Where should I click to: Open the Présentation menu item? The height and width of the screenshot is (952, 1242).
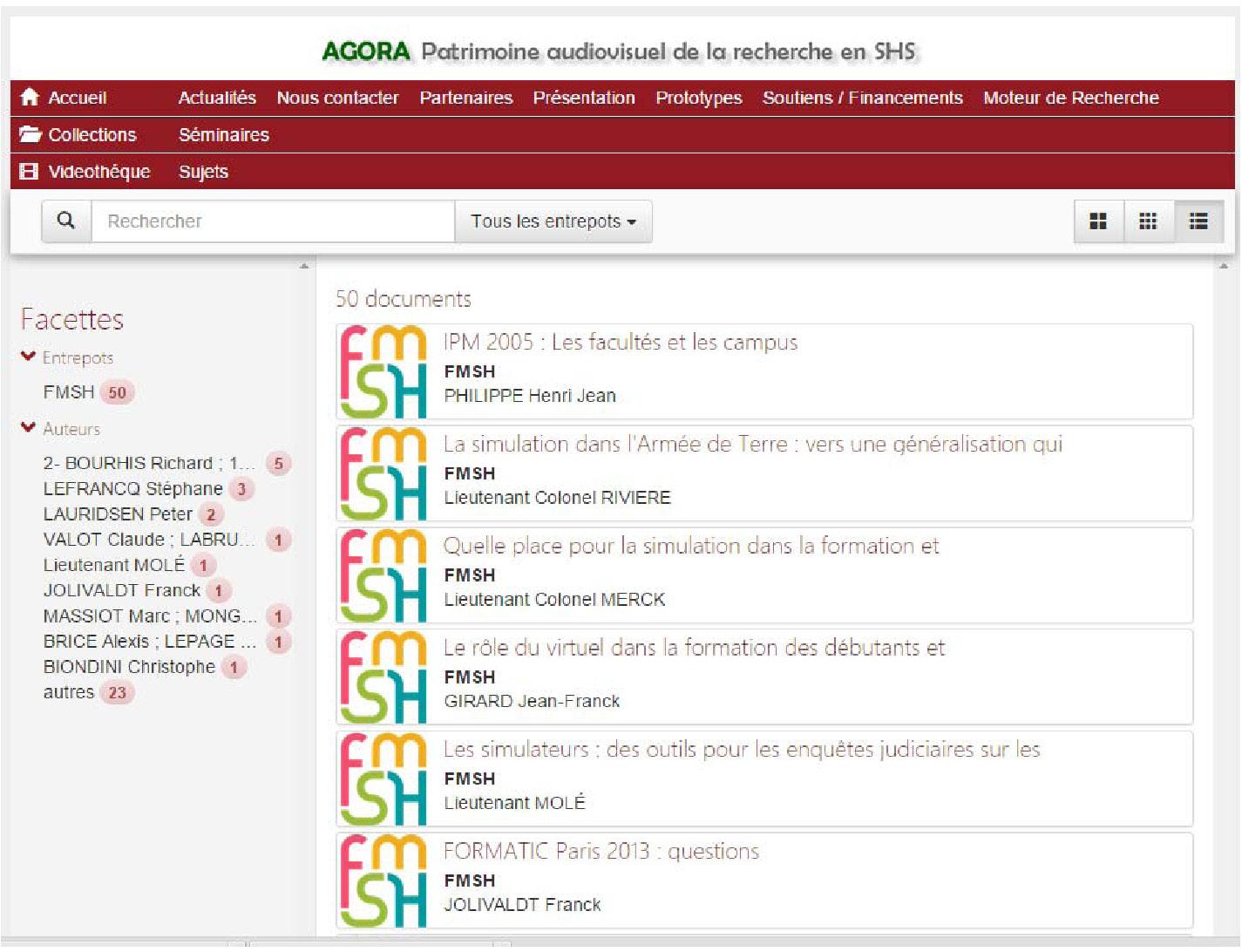(x=584, y=98)
